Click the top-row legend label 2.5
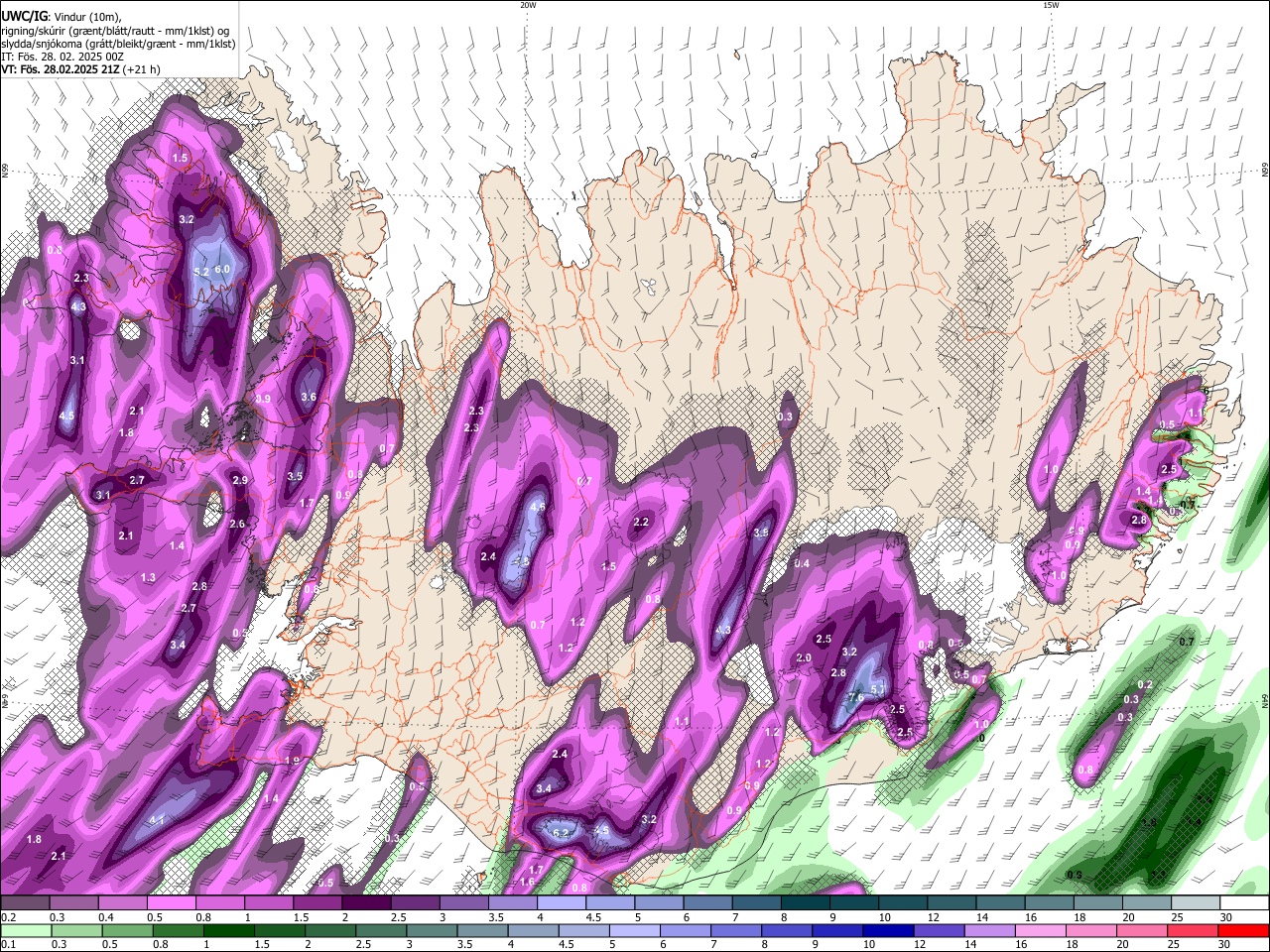The image size is (1270, 952). 398,917
